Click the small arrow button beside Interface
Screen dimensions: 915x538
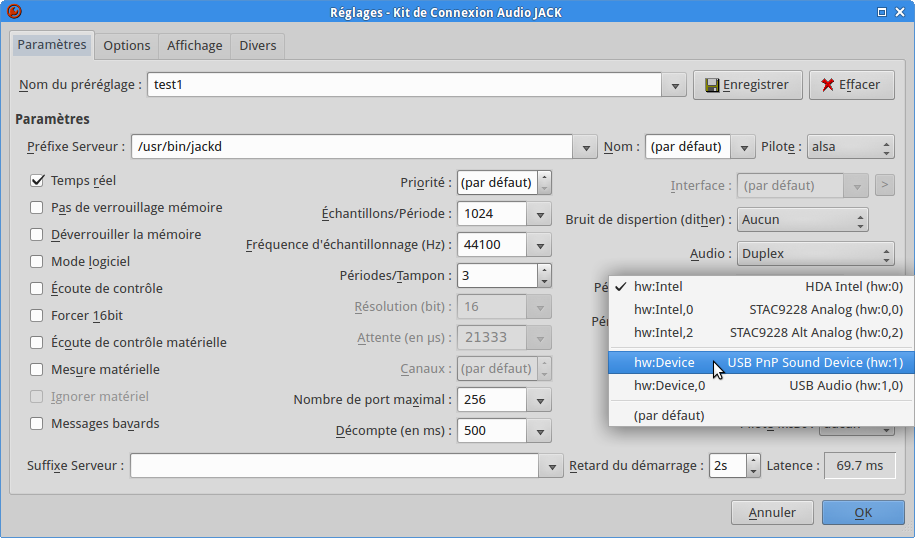[x=884, y=185]
